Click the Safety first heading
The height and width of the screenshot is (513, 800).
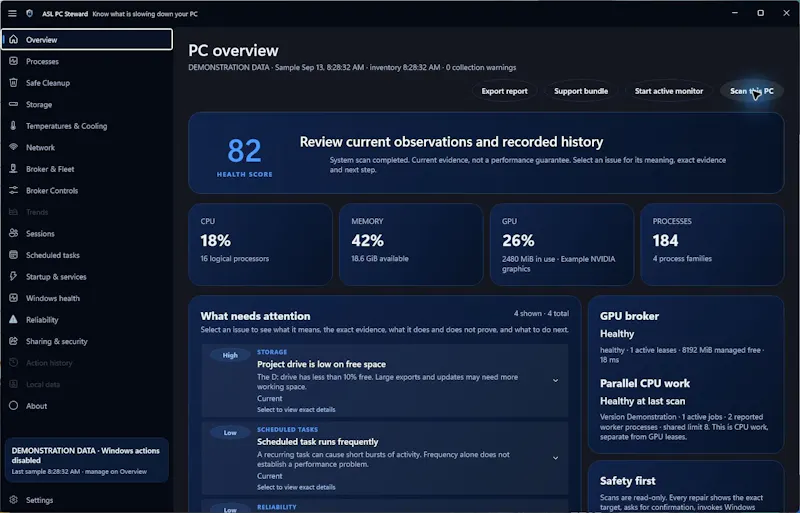coord(628,481)
